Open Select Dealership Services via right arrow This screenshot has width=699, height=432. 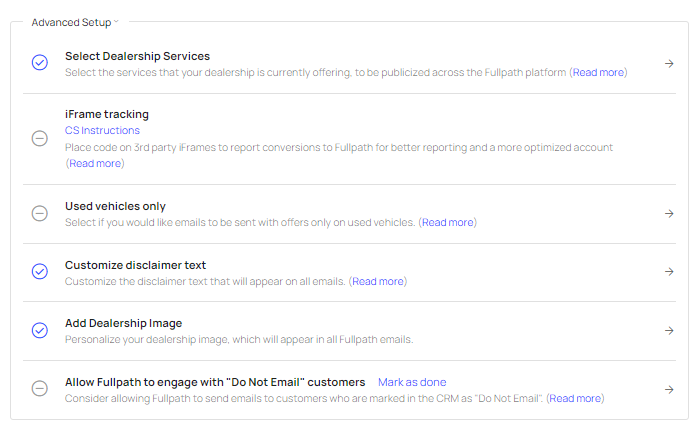669,64
